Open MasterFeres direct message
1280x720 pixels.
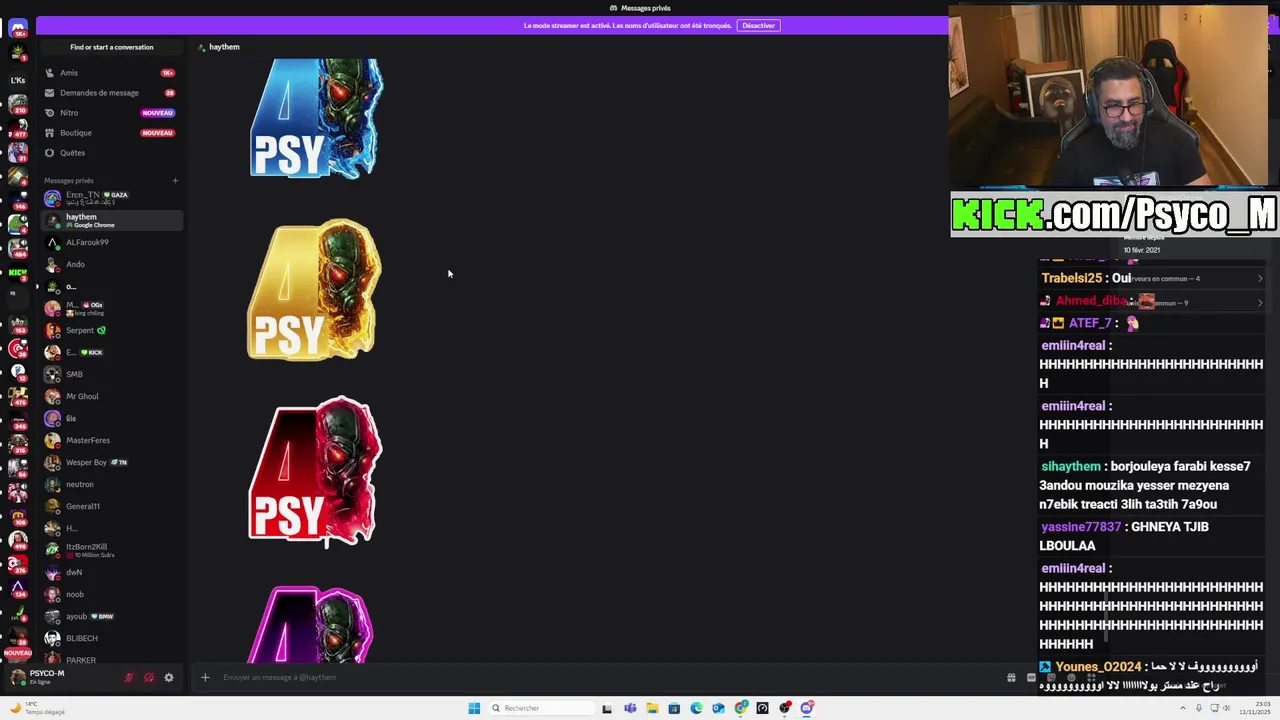pos(111,440)
